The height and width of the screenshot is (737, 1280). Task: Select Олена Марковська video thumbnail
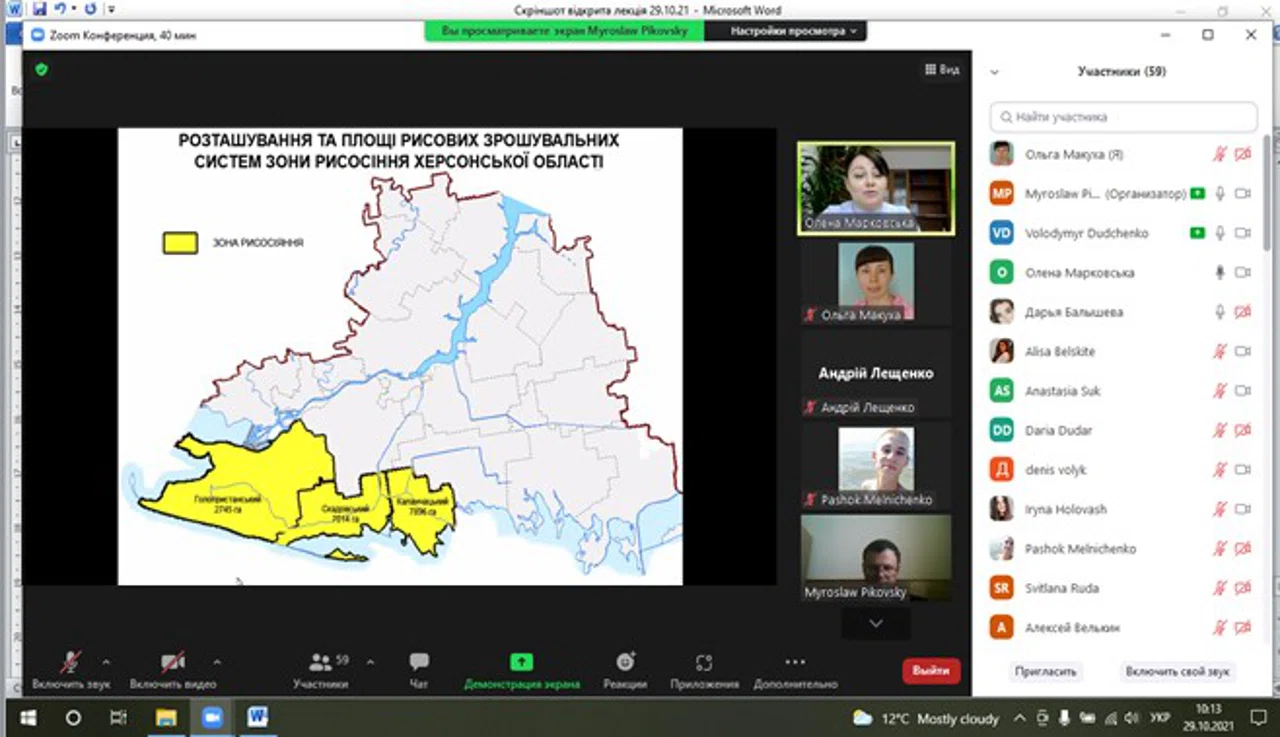point(875,188)
